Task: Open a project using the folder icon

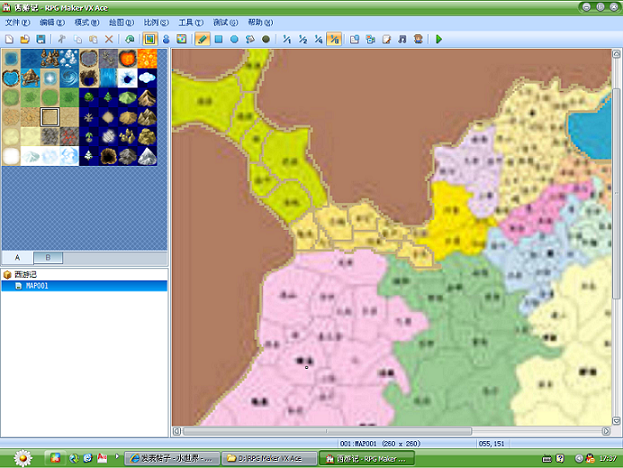Action: (x=25, y=39)
